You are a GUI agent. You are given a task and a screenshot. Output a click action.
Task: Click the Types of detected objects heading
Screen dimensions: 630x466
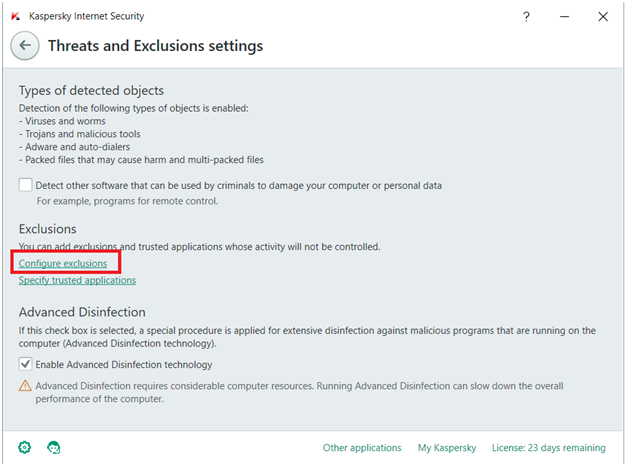91,91
